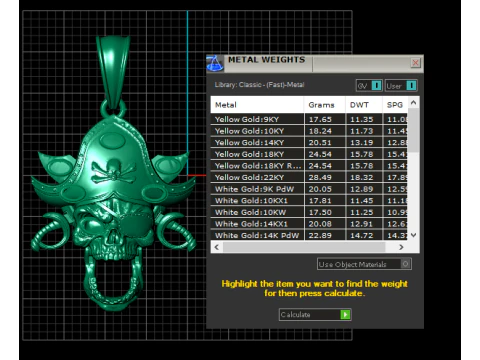Click the 20.05 grams value

320,189
